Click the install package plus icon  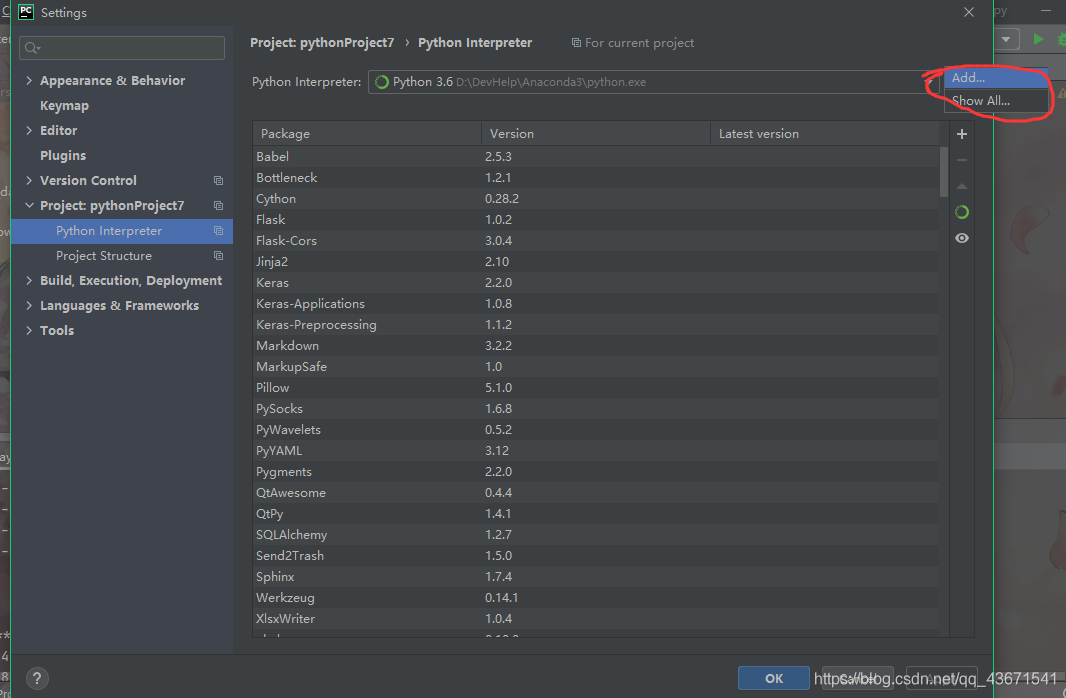coord(961,134)
